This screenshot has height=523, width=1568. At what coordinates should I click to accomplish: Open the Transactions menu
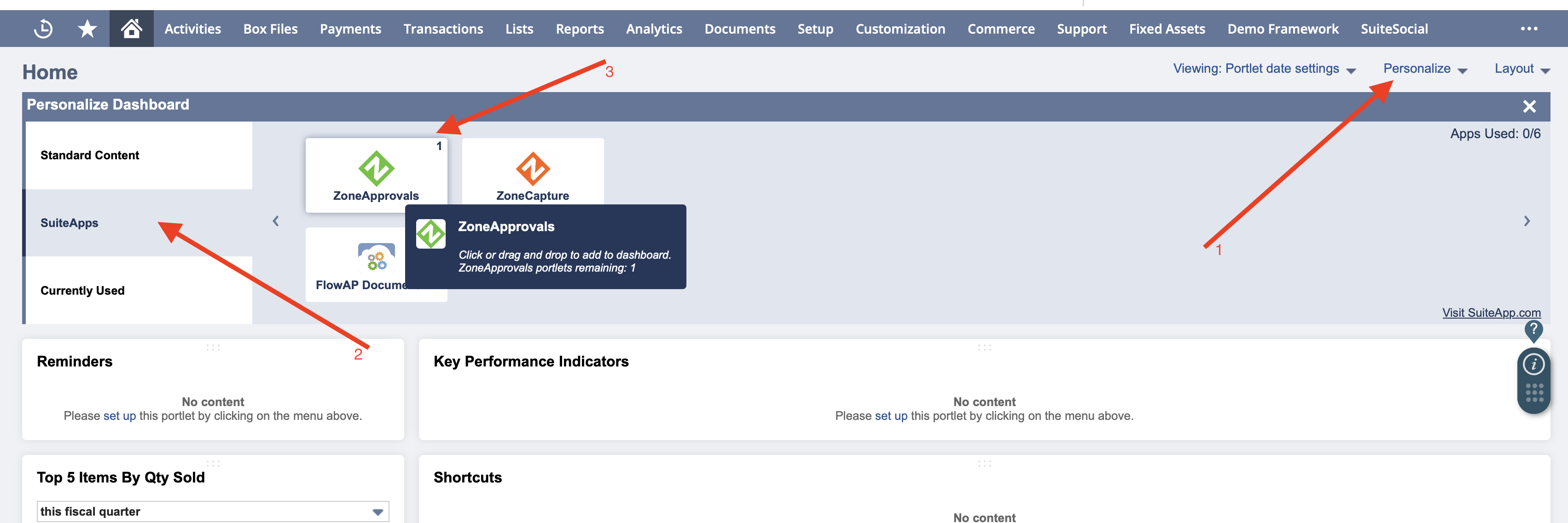(443, 29)
